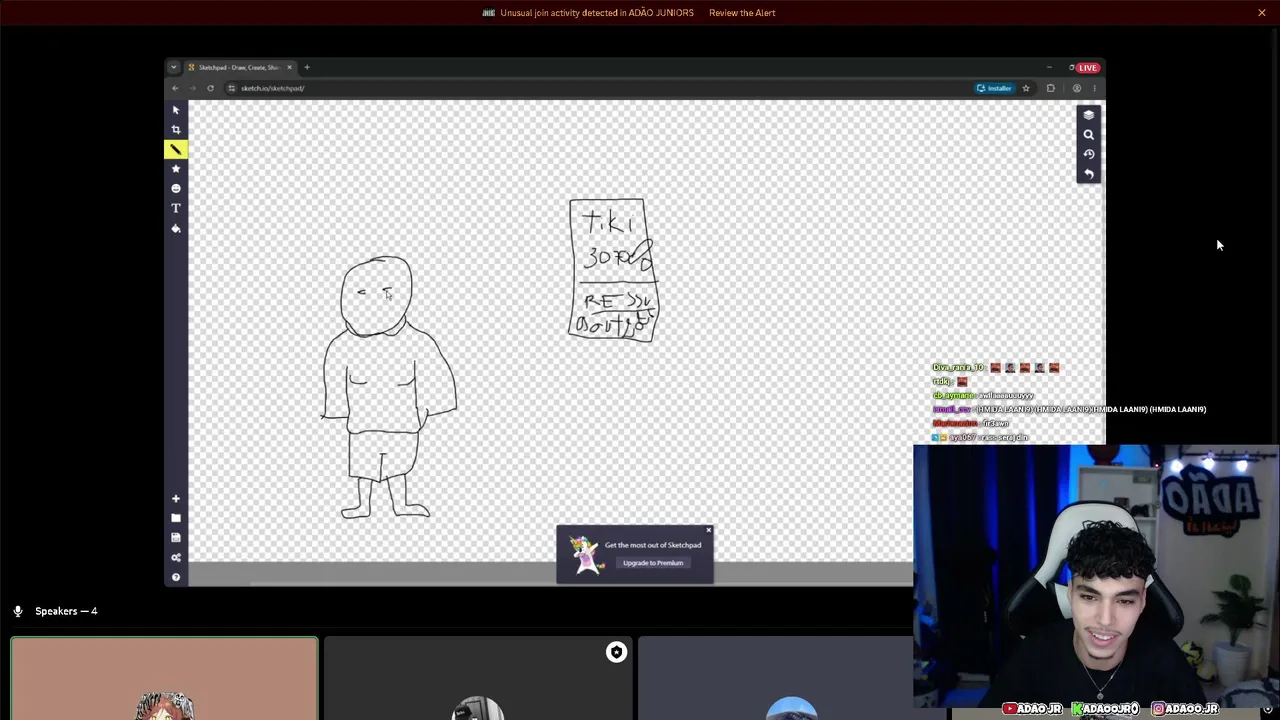Select the first speaker tile with green border

tap(164, 679)
